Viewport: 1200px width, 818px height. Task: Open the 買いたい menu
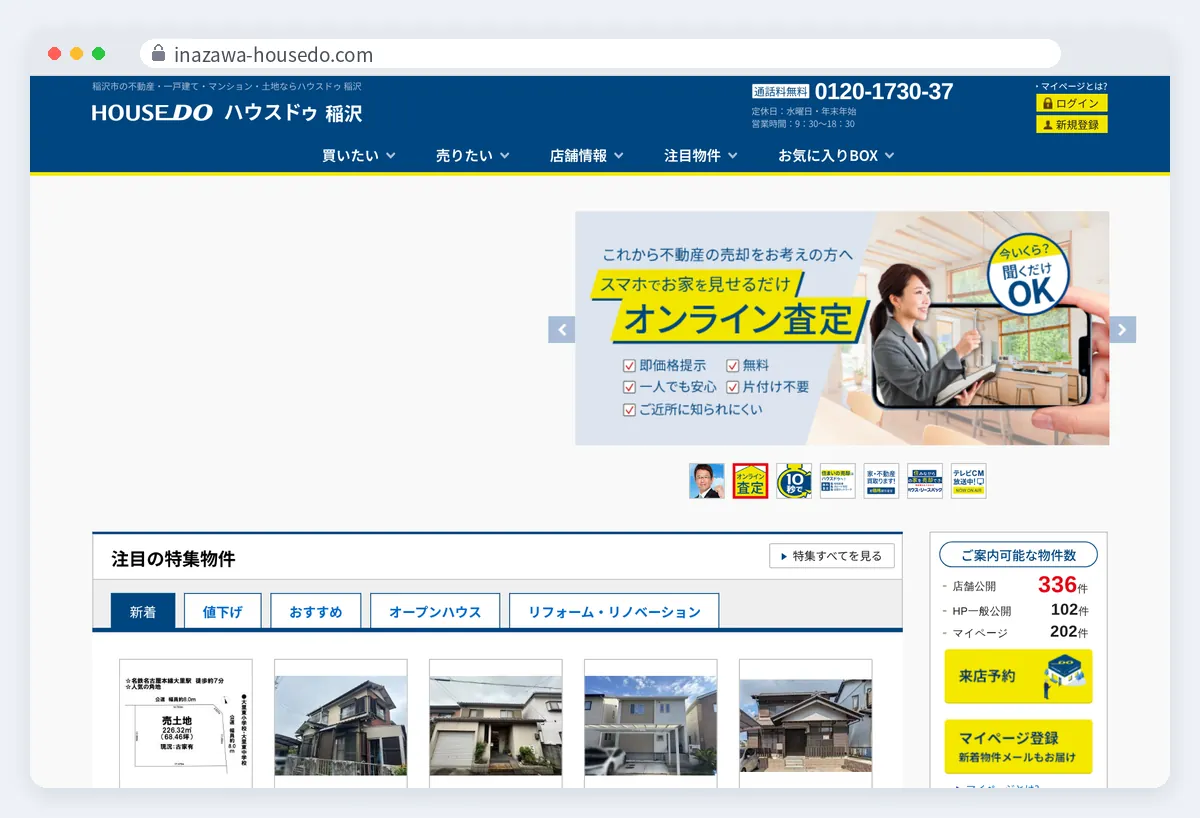pos(359,155)
